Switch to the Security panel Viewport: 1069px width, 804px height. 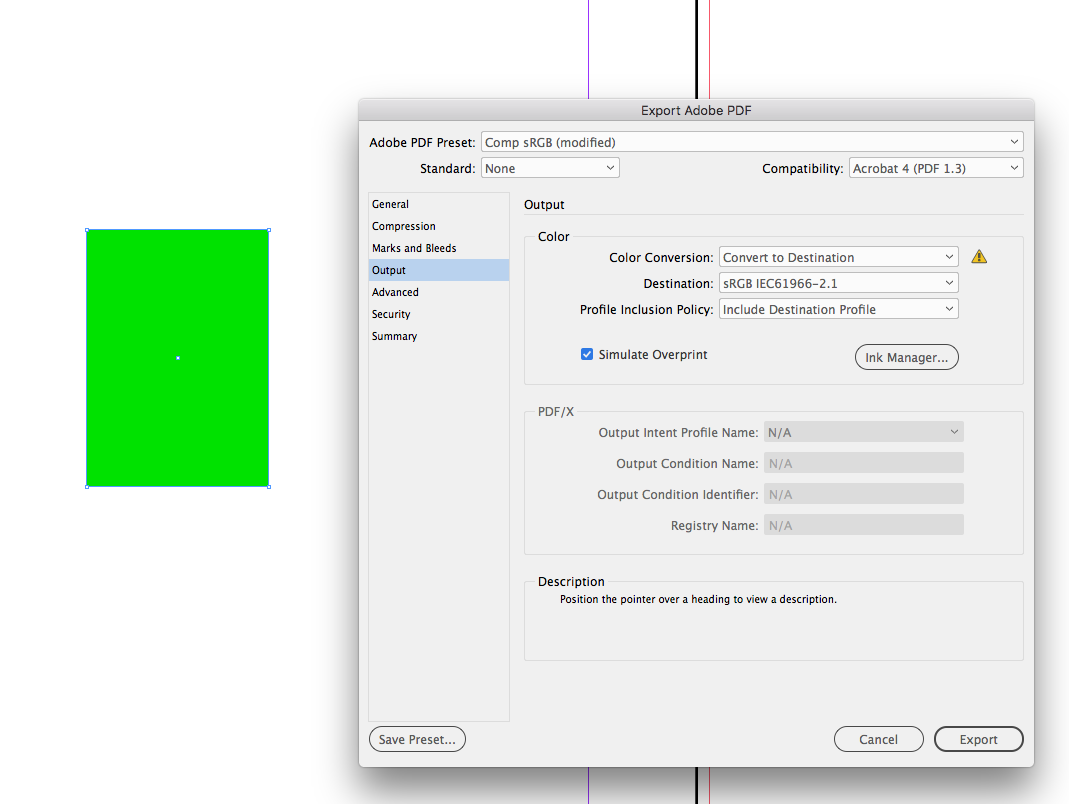[x=390, y=314]
